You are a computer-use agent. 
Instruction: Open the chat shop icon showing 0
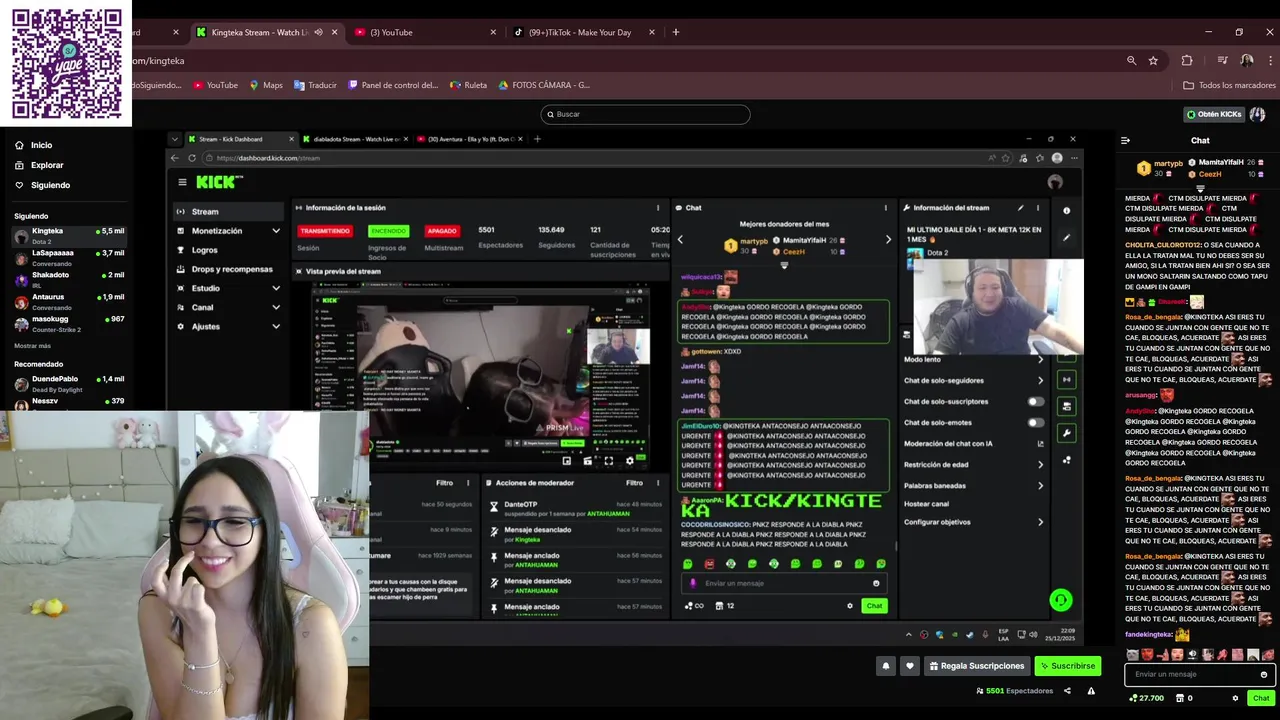point(1182,698)
